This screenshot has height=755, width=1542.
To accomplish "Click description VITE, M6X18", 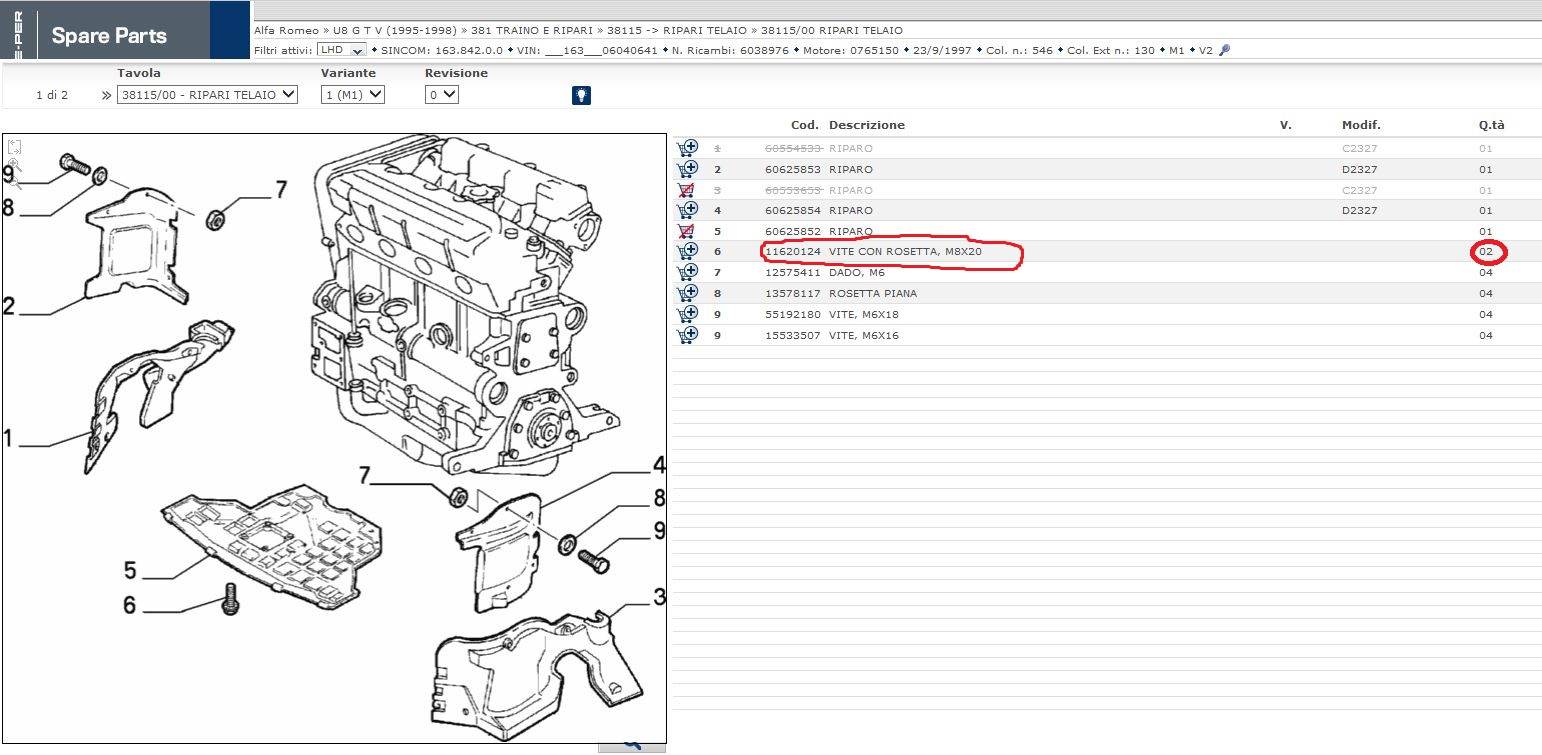I will pyautogui.click(x=864, y=314).
